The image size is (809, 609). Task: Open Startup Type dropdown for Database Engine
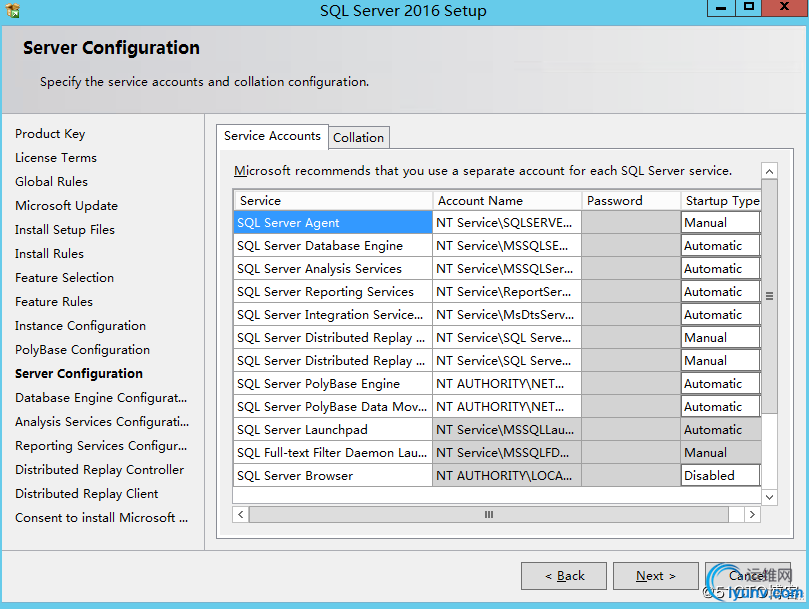(x=720, y=246)
